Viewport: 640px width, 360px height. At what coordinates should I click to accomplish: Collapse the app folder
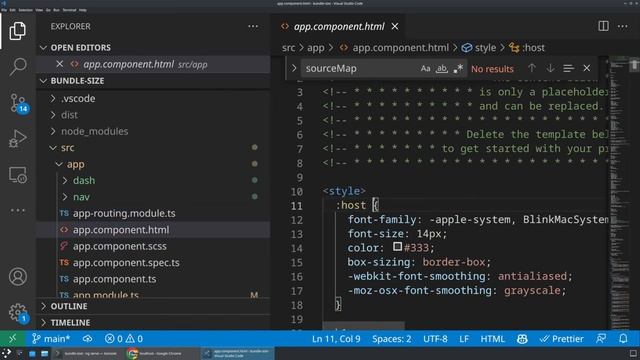point(76,164)
